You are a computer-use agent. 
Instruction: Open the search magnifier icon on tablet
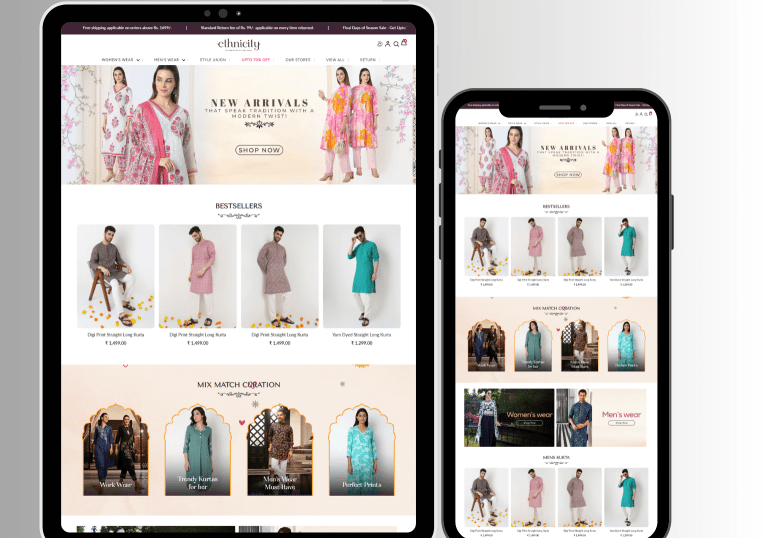396,44
